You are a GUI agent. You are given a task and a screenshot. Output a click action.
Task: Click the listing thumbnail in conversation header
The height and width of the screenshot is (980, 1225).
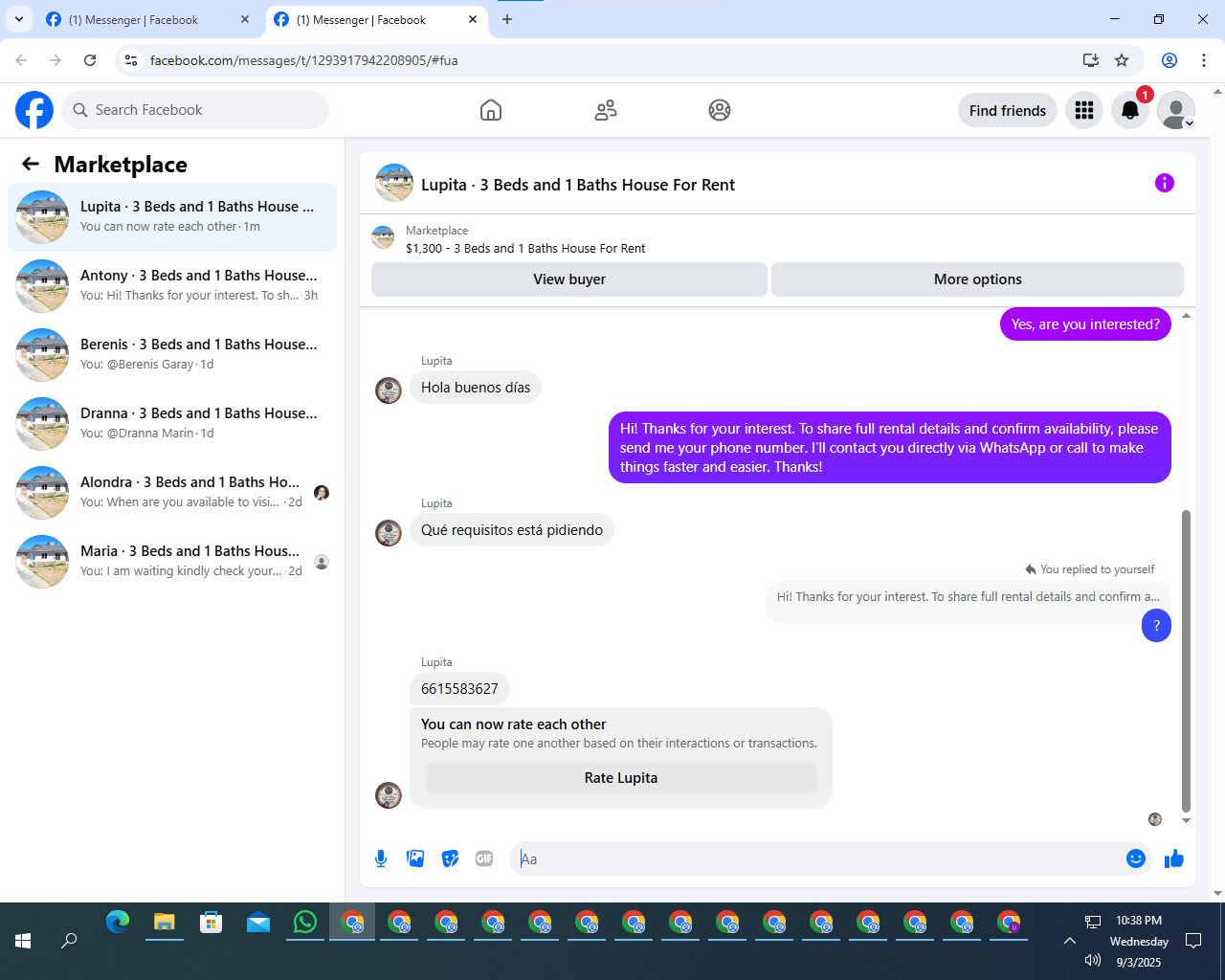[x=394, y=183]
